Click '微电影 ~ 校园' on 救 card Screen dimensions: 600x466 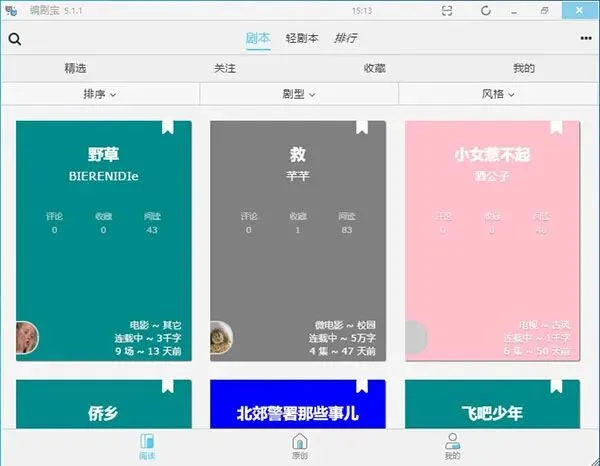tap(345, 325)
